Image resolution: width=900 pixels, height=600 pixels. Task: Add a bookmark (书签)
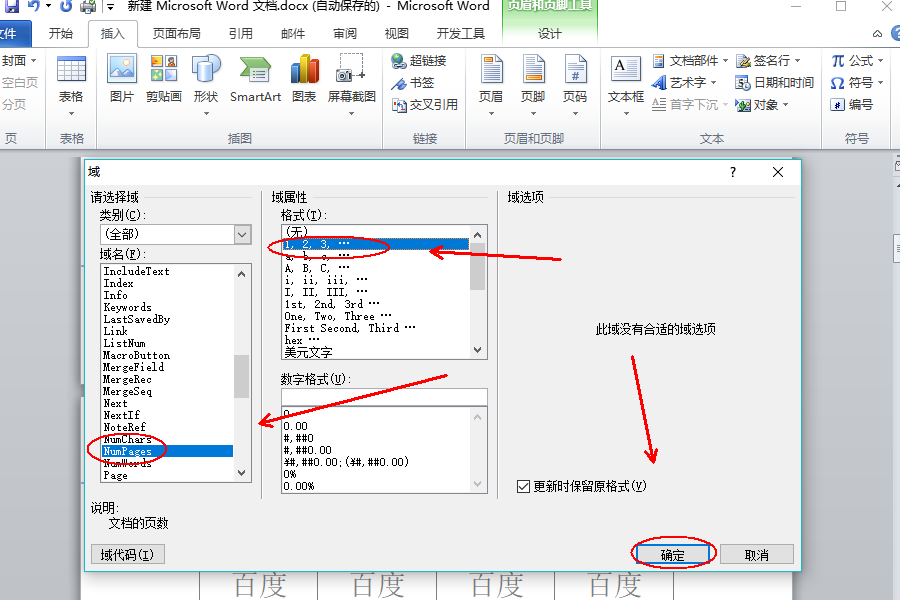point(420,82)
